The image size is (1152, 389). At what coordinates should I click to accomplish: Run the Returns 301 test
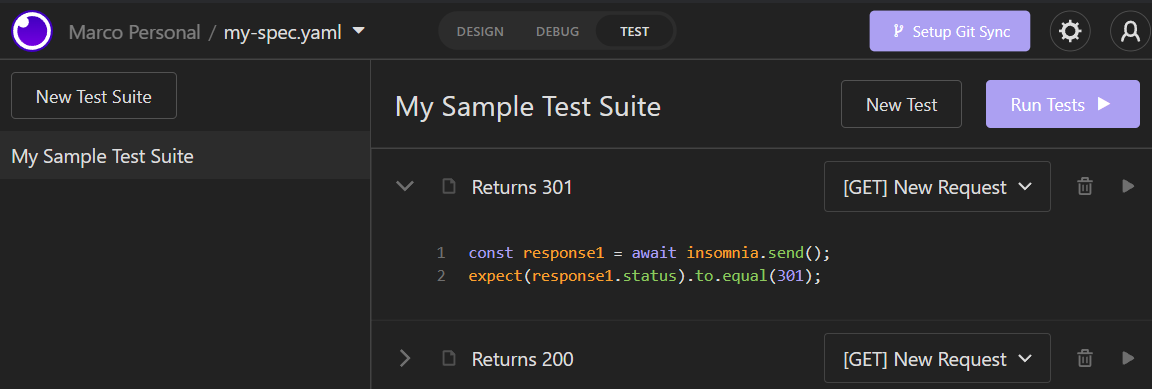1128,187
